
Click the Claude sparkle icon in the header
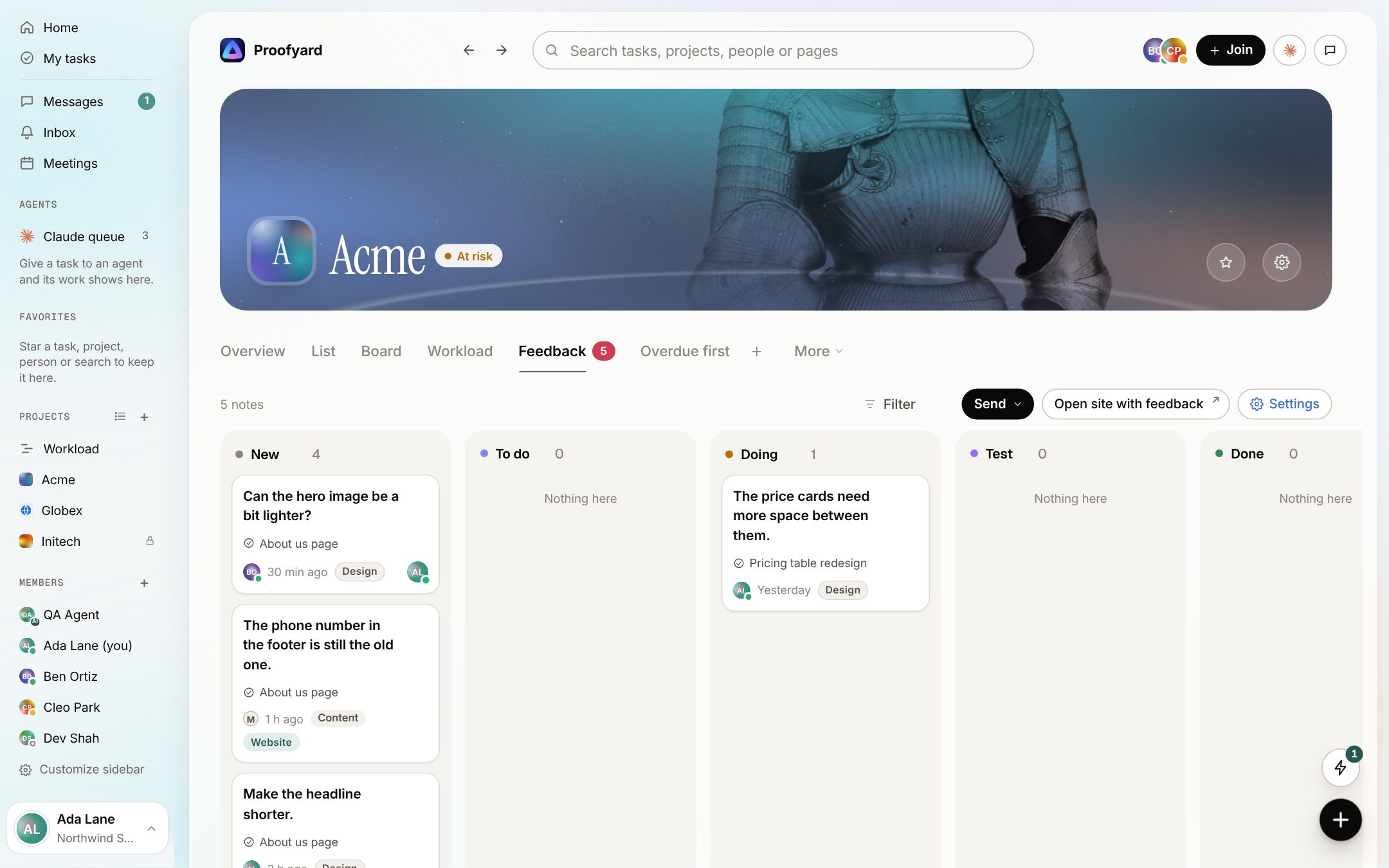tap(1290, 50)
